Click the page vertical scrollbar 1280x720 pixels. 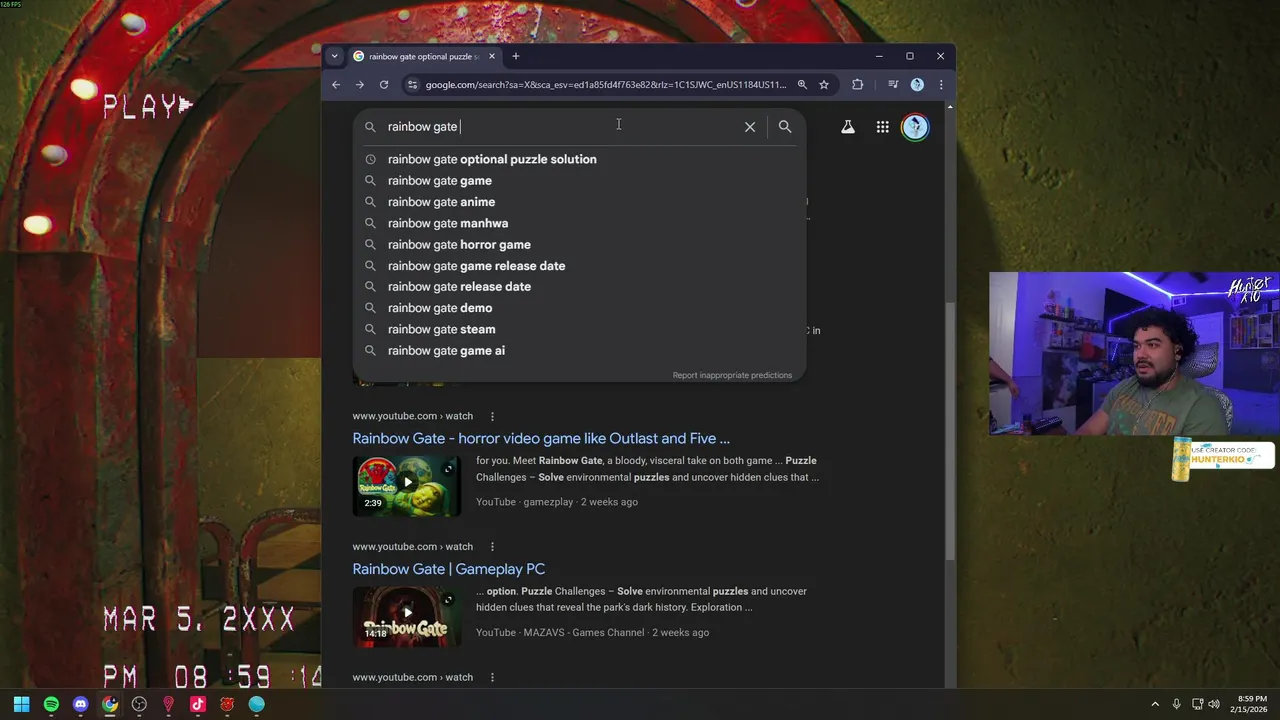point(950,430)
